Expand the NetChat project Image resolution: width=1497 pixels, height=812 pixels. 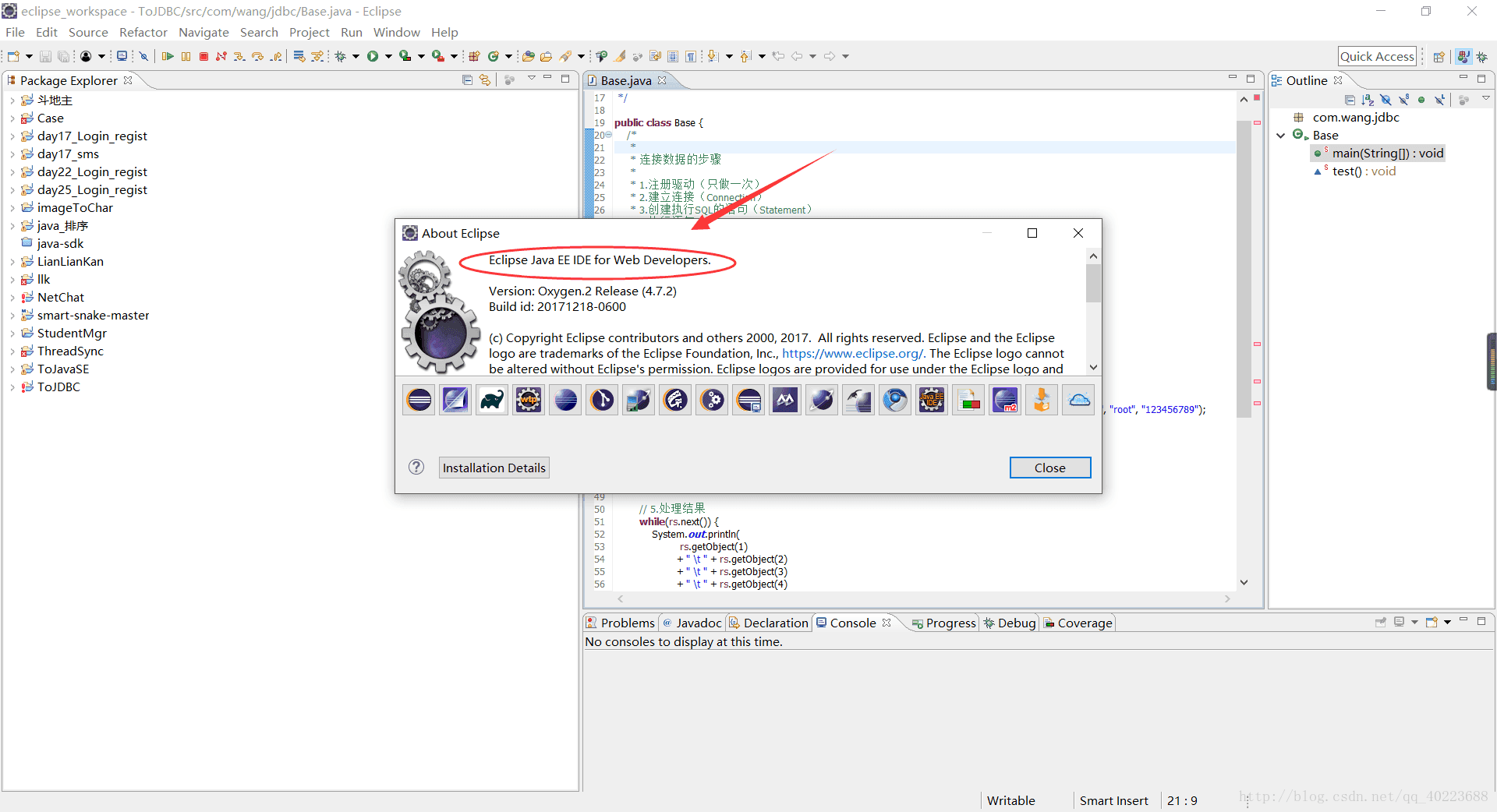[12, 298]
